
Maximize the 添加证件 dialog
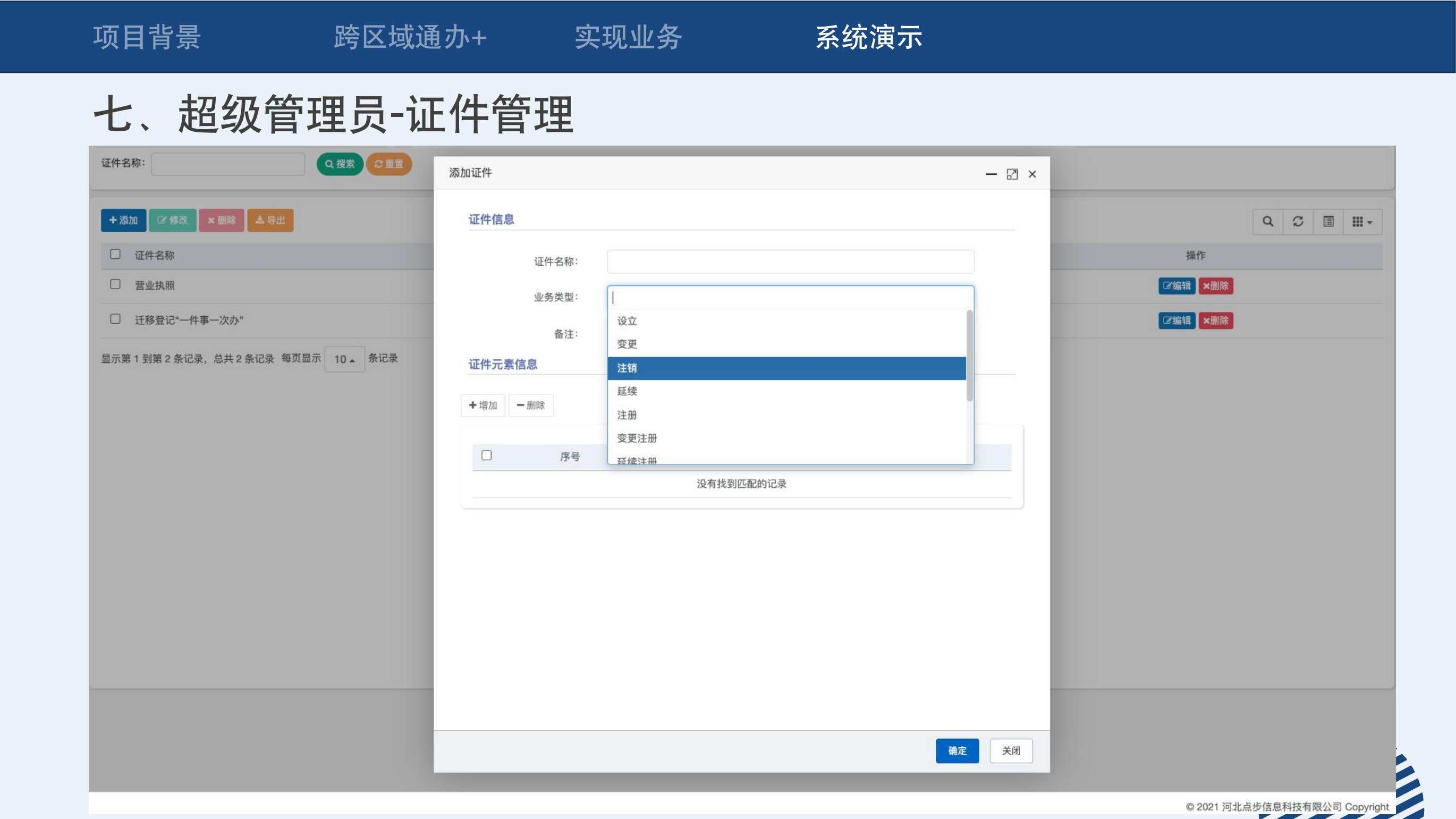point(1012,174)
